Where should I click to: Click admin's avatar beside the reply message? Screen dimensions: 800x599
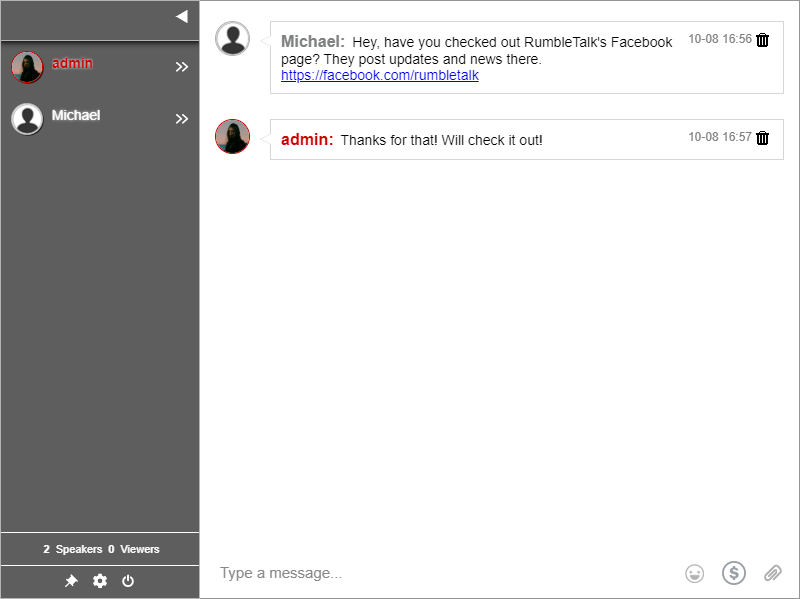[x=233, y=137]
